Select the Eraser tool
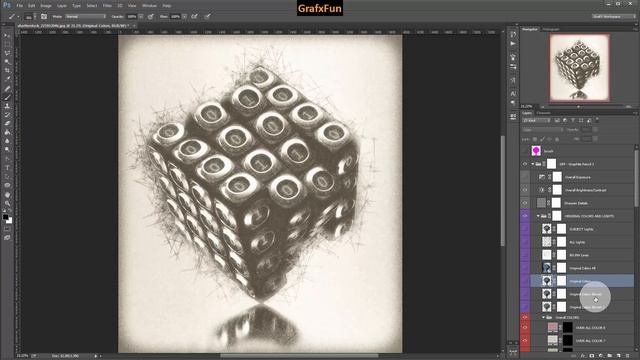The height and width of the screenshot is (360, 640). pyautogui.click(x=7, y=123)
